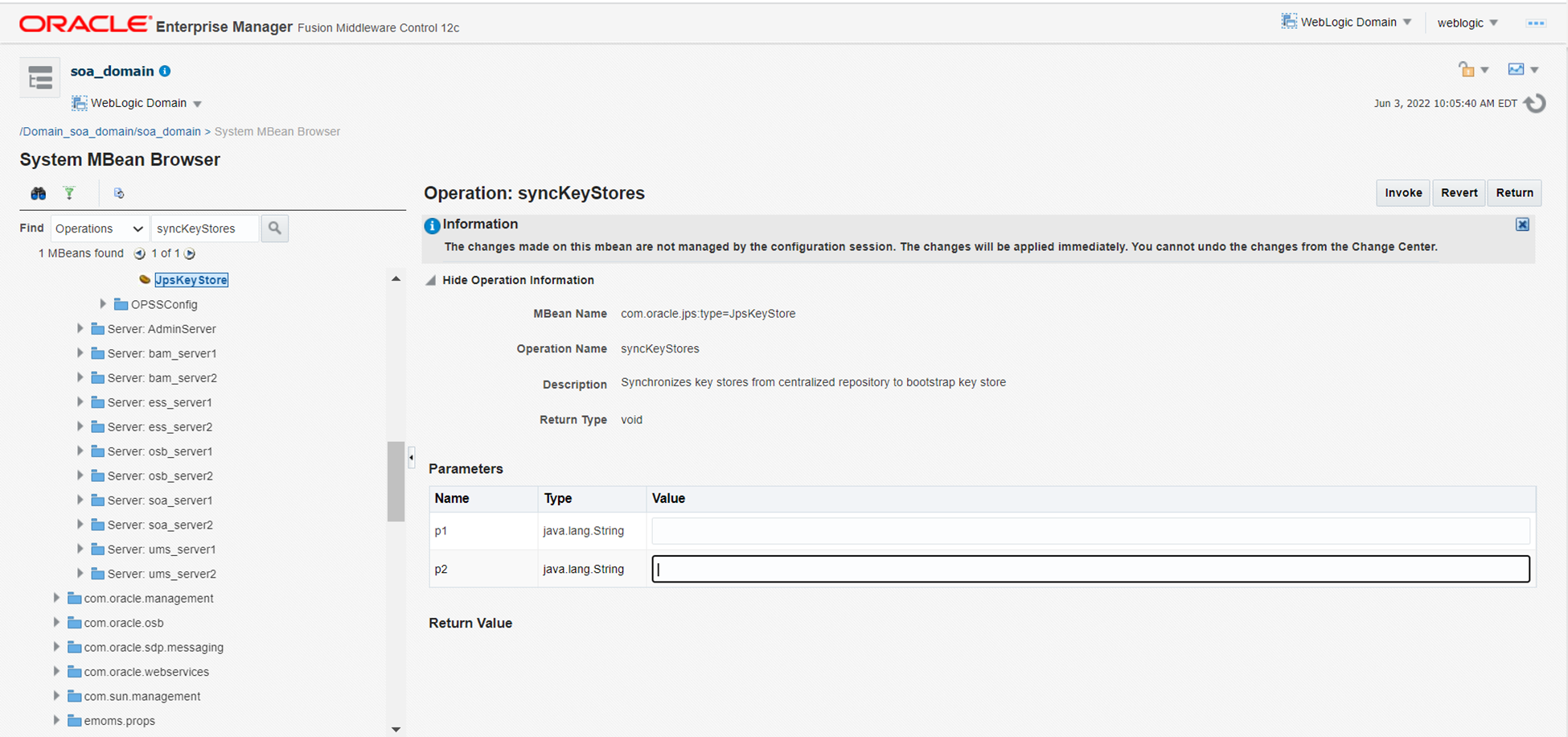This screenshot has height=737, width=1568.
Task: Expand com.oracle.sdp.messaging folder
Action: tap(56, 647)
